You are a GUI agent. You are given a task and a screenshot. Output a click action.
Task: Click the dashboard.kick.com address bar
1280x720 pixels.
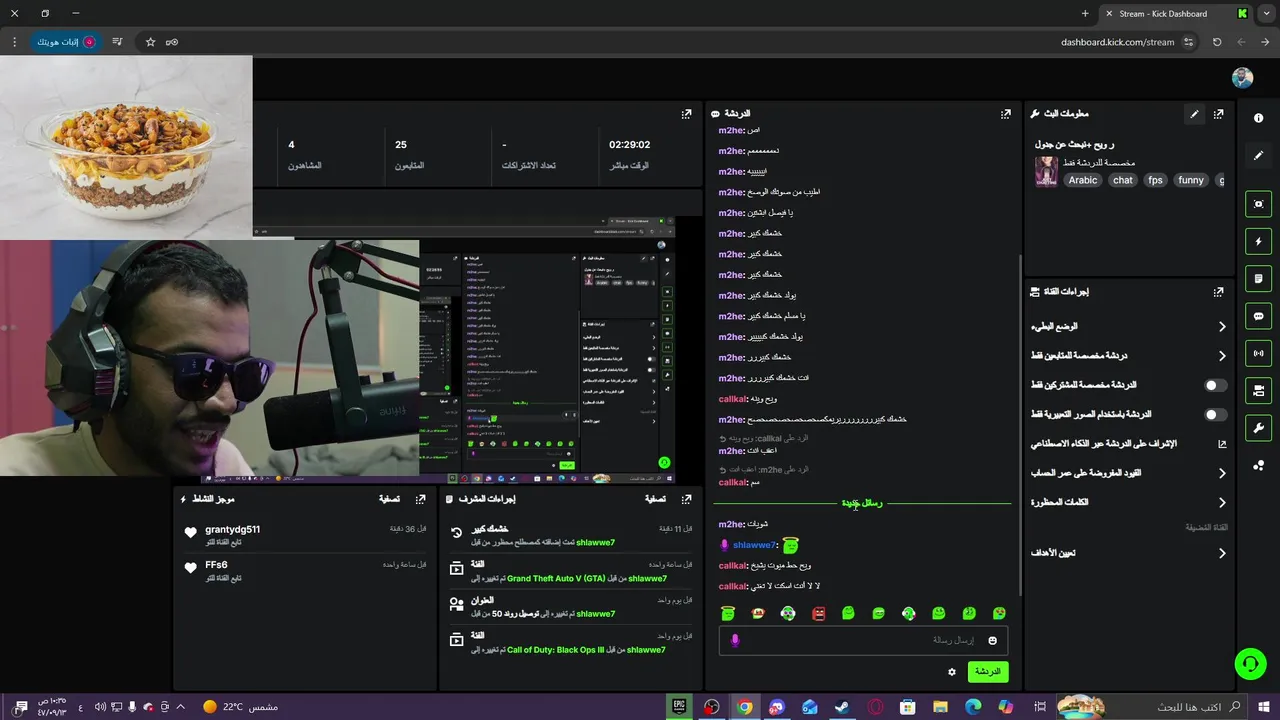click(x=1117, y=42)
